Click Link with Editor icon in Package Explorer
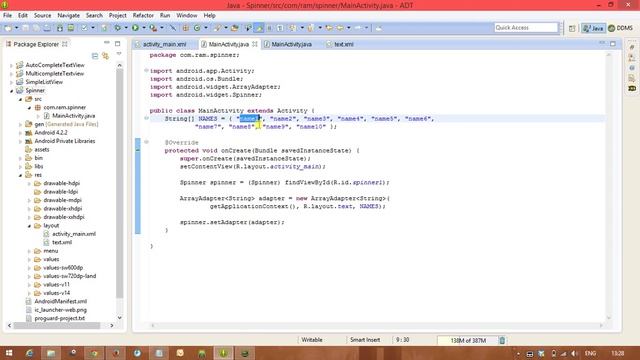Image resolution: width=640 pixels, height=360 pixels. pyautogui.click(x=105, y=56)
